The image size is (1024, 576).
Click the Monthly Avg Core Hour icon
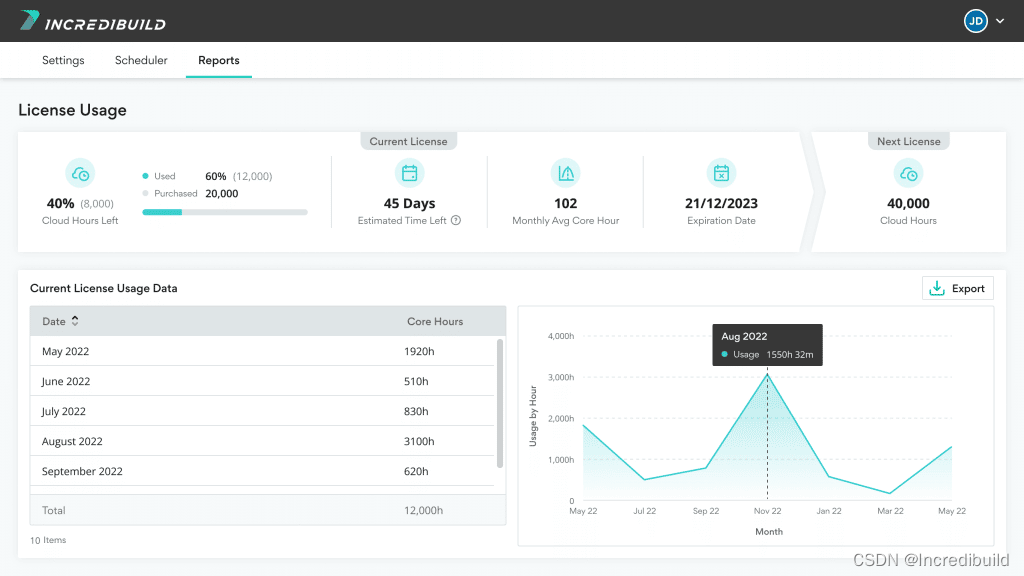click(x=566, y=173)
